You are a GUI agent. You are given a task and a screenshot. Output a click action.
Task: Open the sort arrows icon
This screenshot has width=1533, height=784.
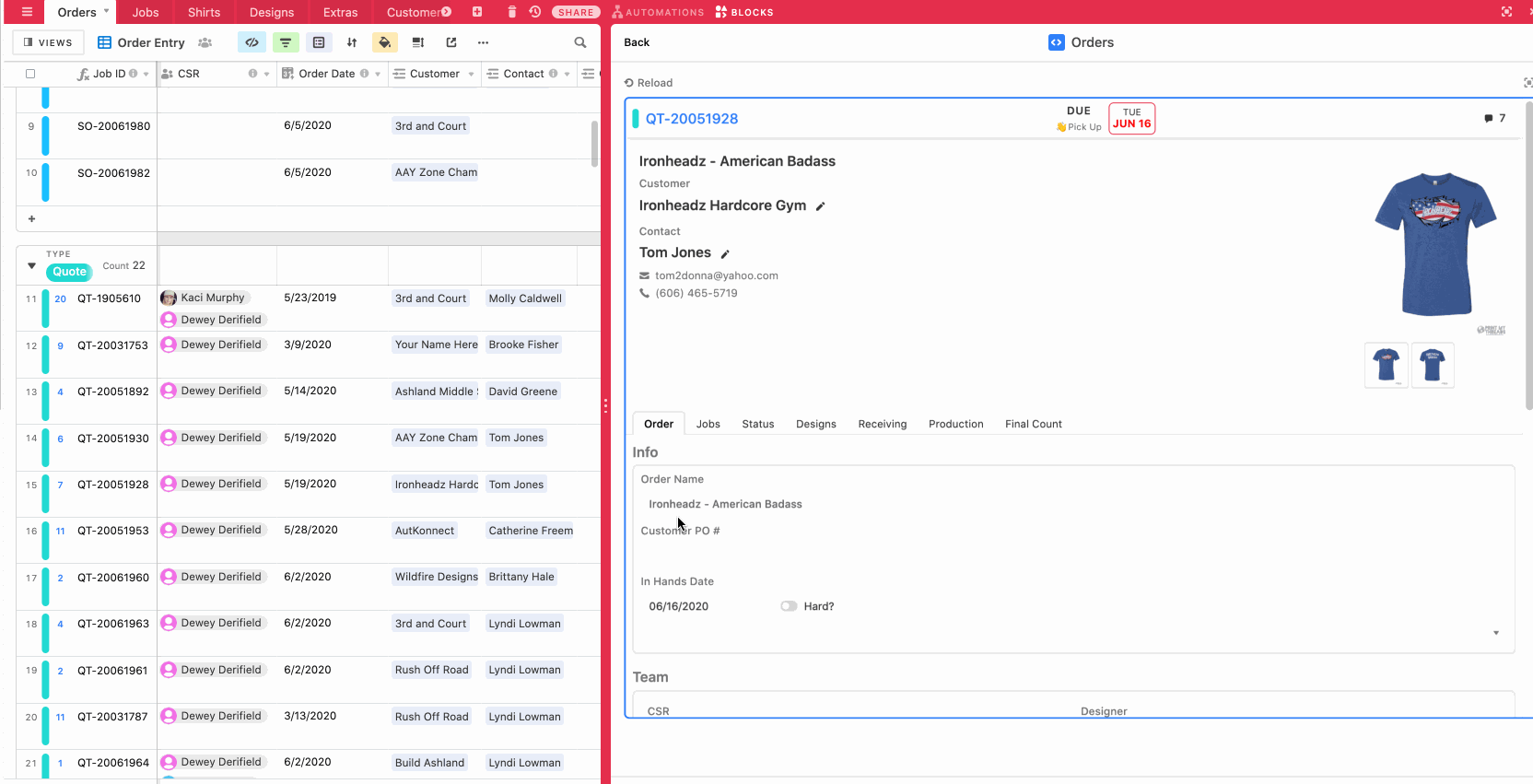pos(352,42)
